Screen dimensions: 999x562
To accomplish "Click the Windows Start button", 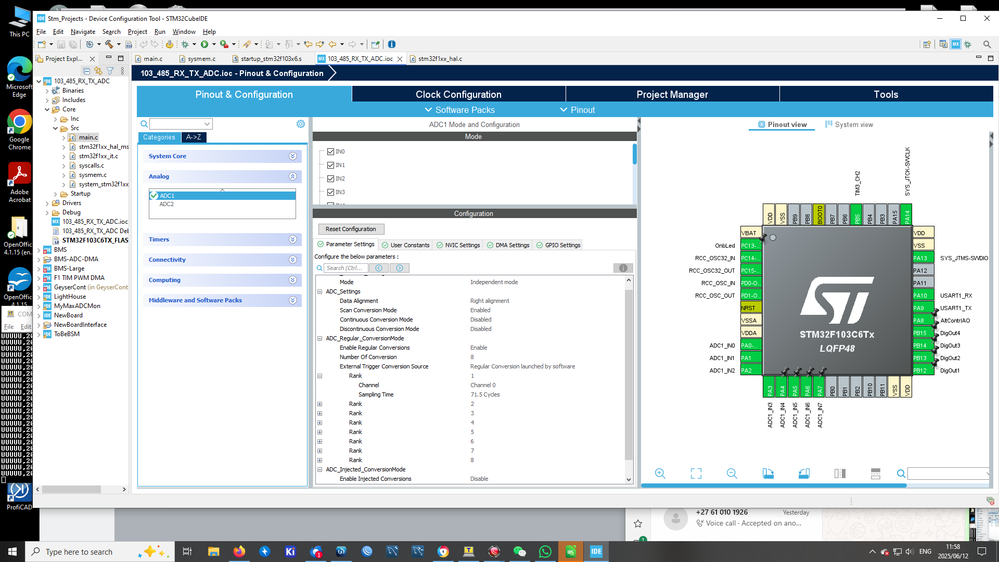I will tap(12, 552).
